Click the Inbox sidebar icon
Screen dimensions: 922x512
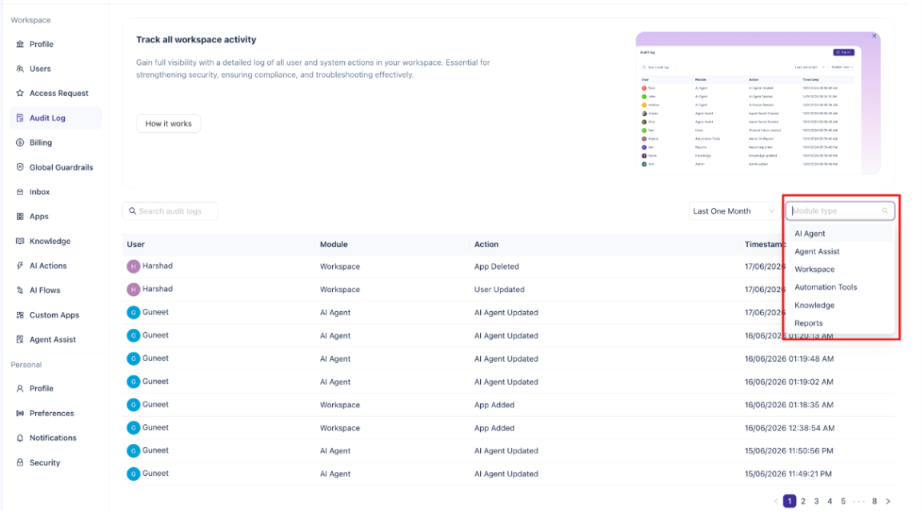point(20,192)
